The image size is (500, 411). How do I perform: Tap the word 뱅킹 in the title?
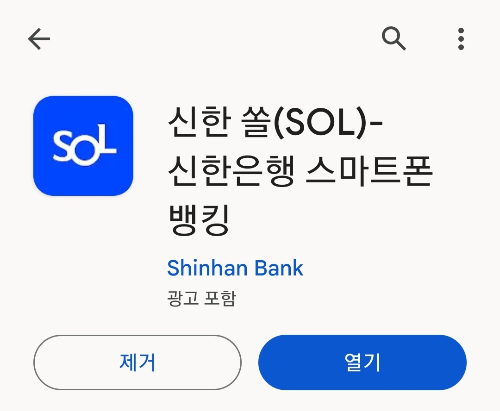coord(199,220)
